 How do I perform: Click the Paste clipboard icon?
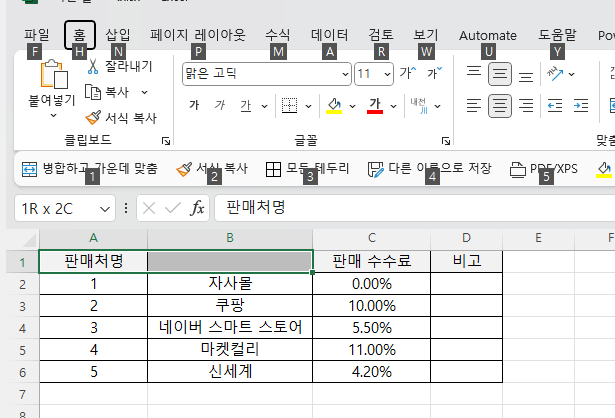point(54,74)
